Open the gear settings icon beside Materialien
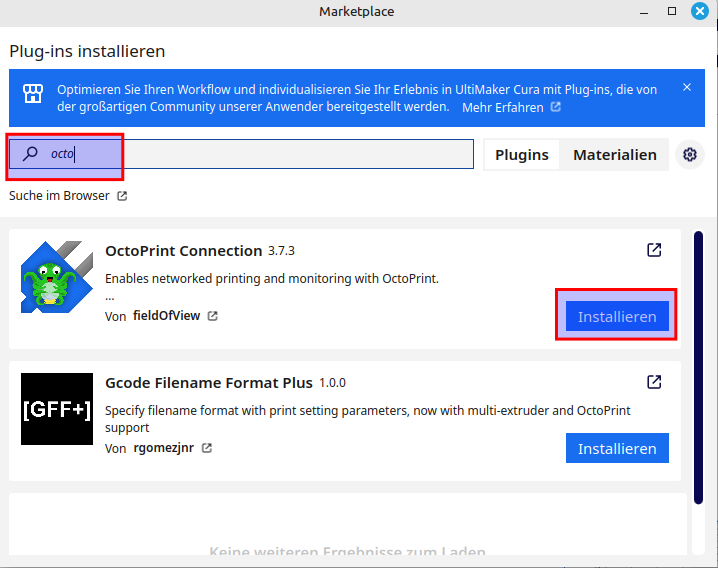The height and width of the screenshot is (568, 718). tap(689, 154)
